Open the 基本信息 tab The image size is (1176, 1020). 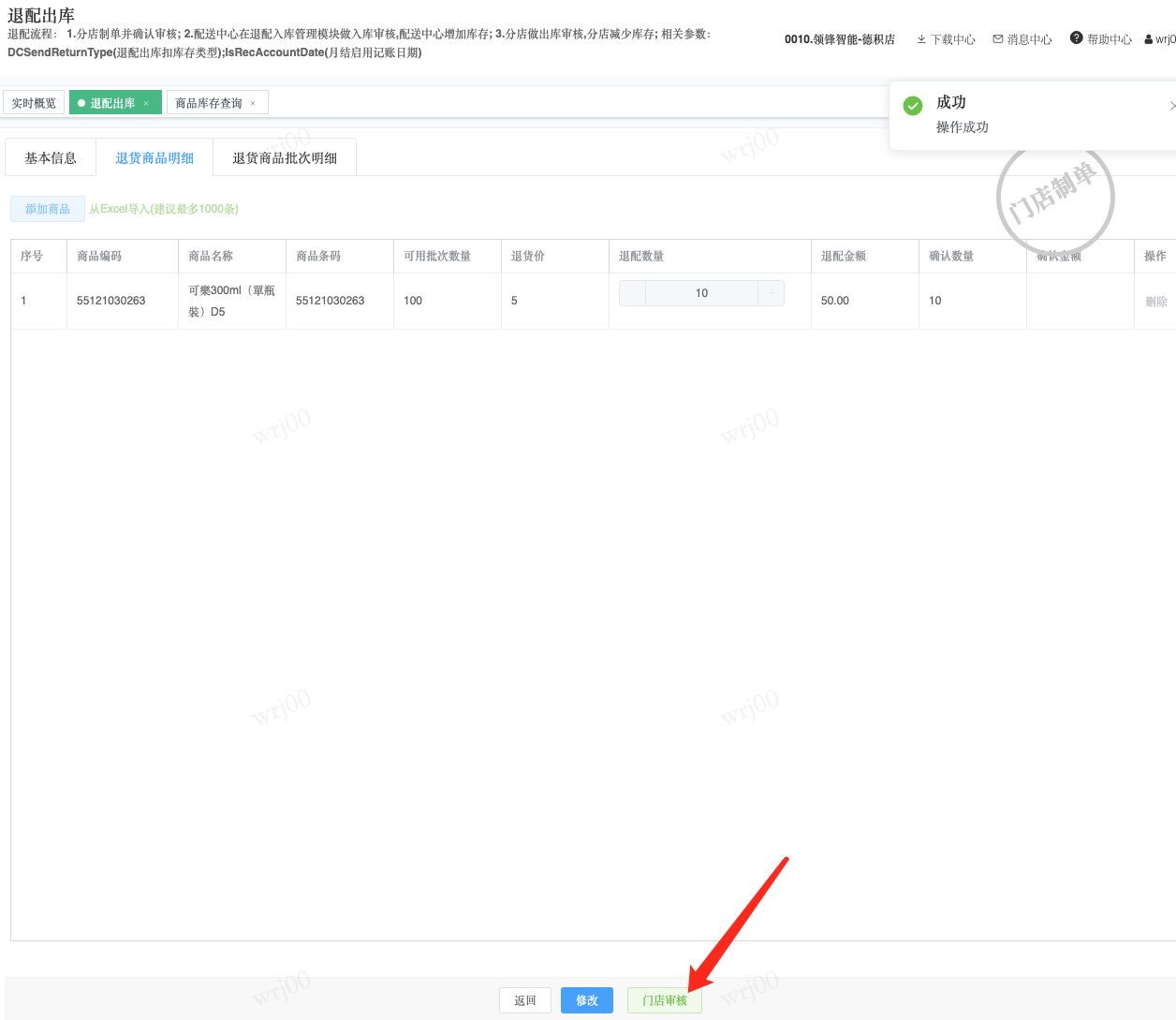[51, 157]
